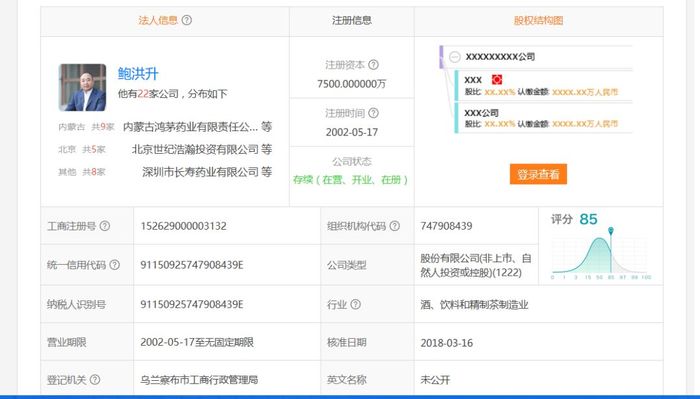
Task: Open help icon beside 法人信息
Action: pos(187,20)
